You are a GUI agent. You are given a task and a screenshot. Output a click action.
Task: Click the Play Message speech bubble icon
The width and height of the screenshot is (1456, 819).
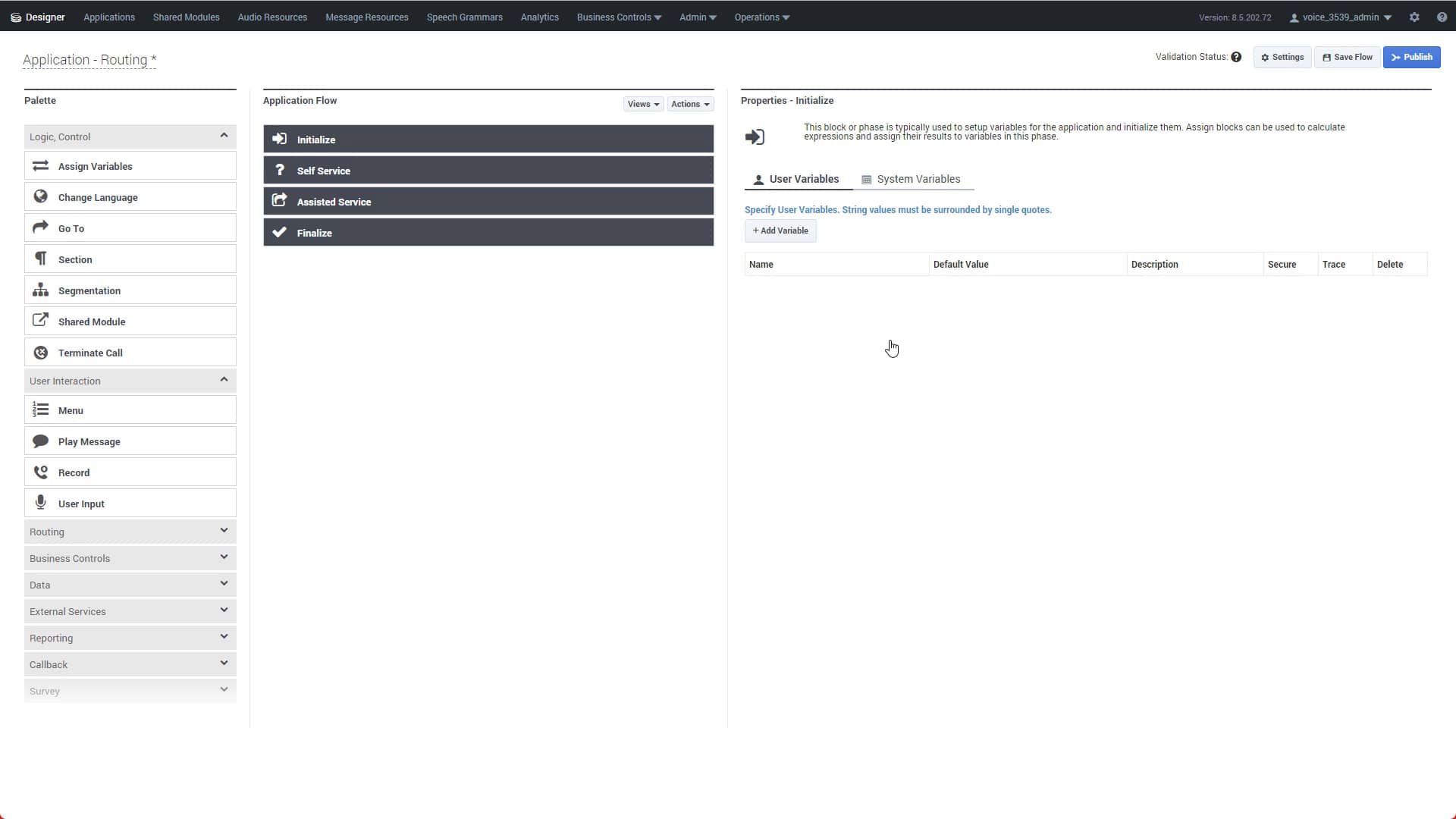41,441
